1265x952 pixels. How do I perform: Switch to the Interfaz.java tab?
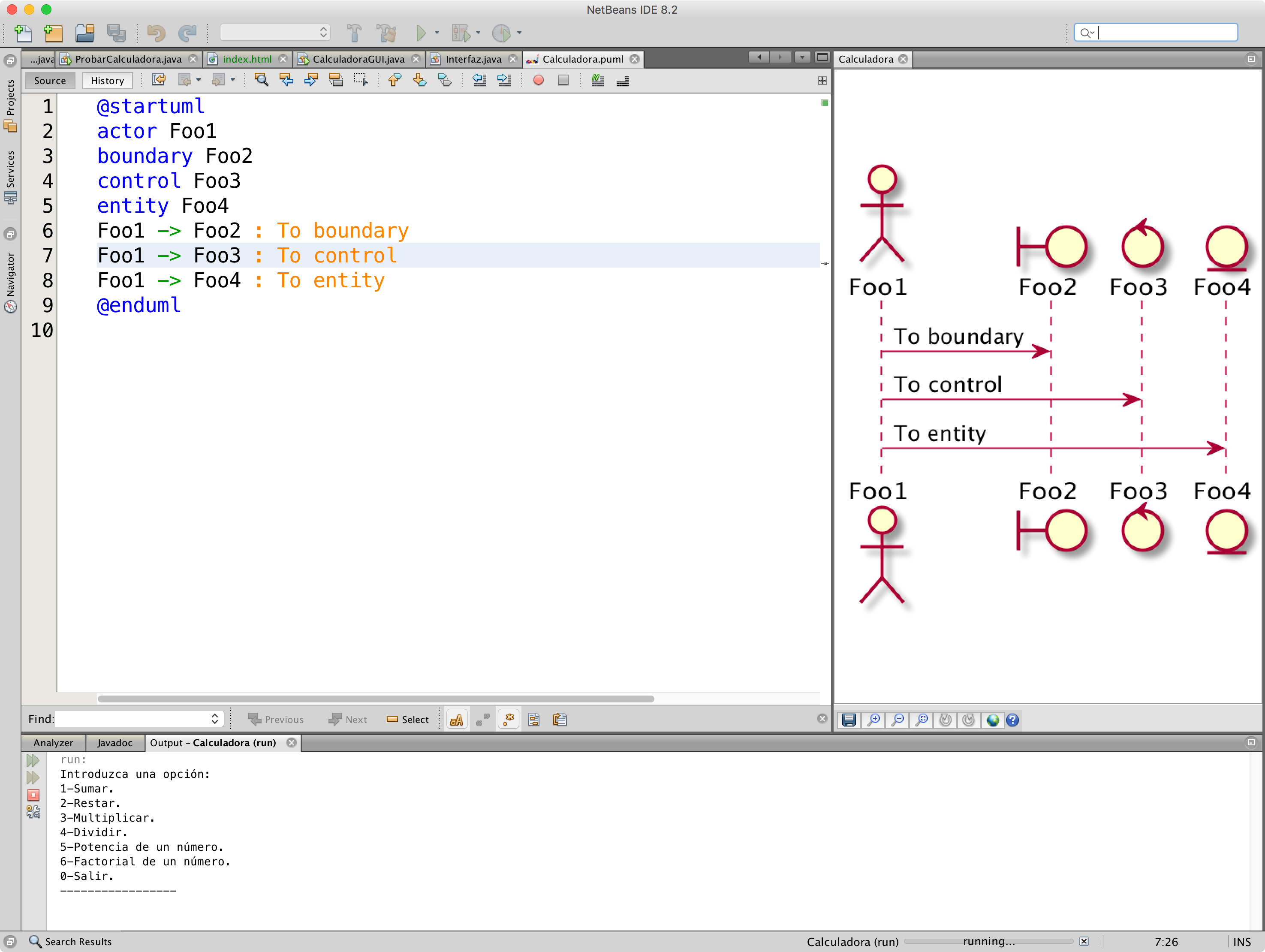pos(473,59)
